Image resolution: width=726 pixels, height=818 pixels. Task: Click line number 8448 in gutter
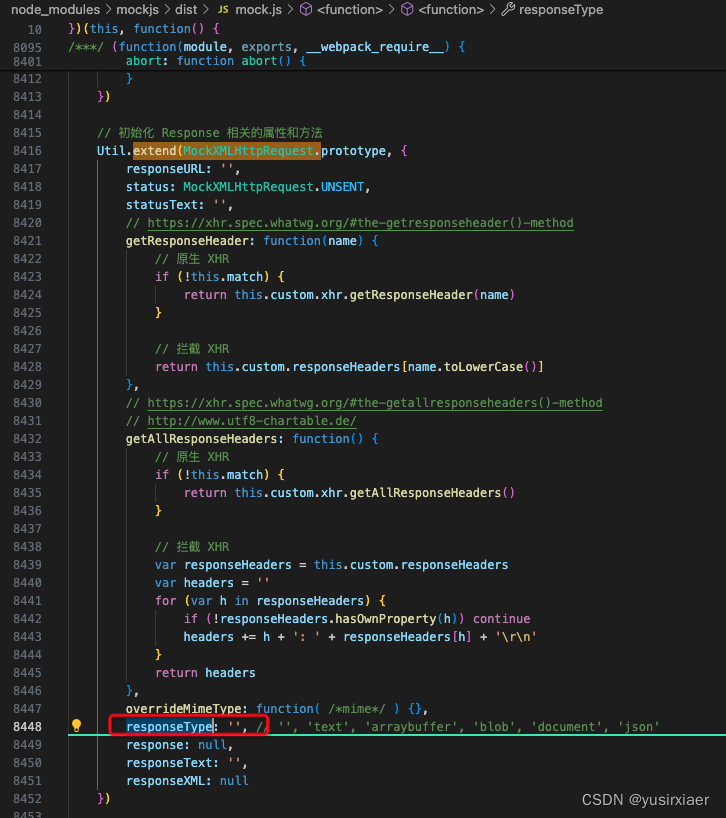[x=27, y=727]
